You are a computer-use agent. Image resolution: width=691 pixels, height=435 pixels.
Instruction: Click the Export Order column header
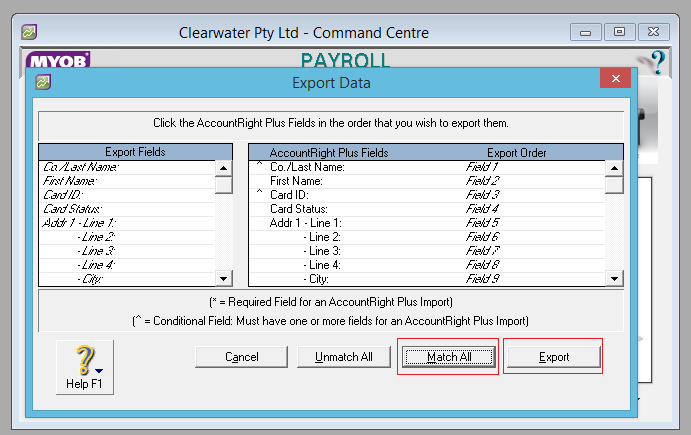coord(516,153)
